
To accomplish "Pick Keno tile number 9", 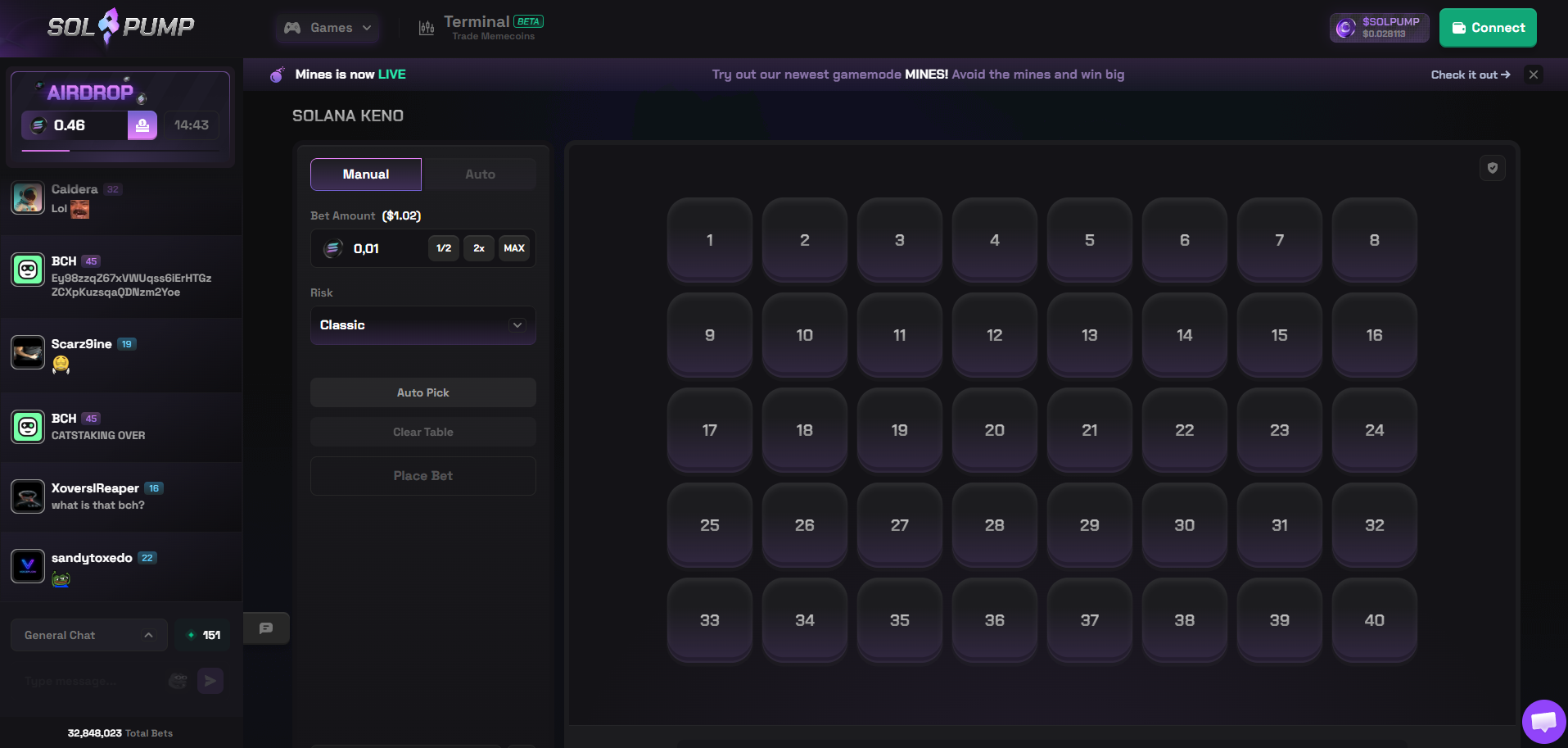I will point(710,335).
